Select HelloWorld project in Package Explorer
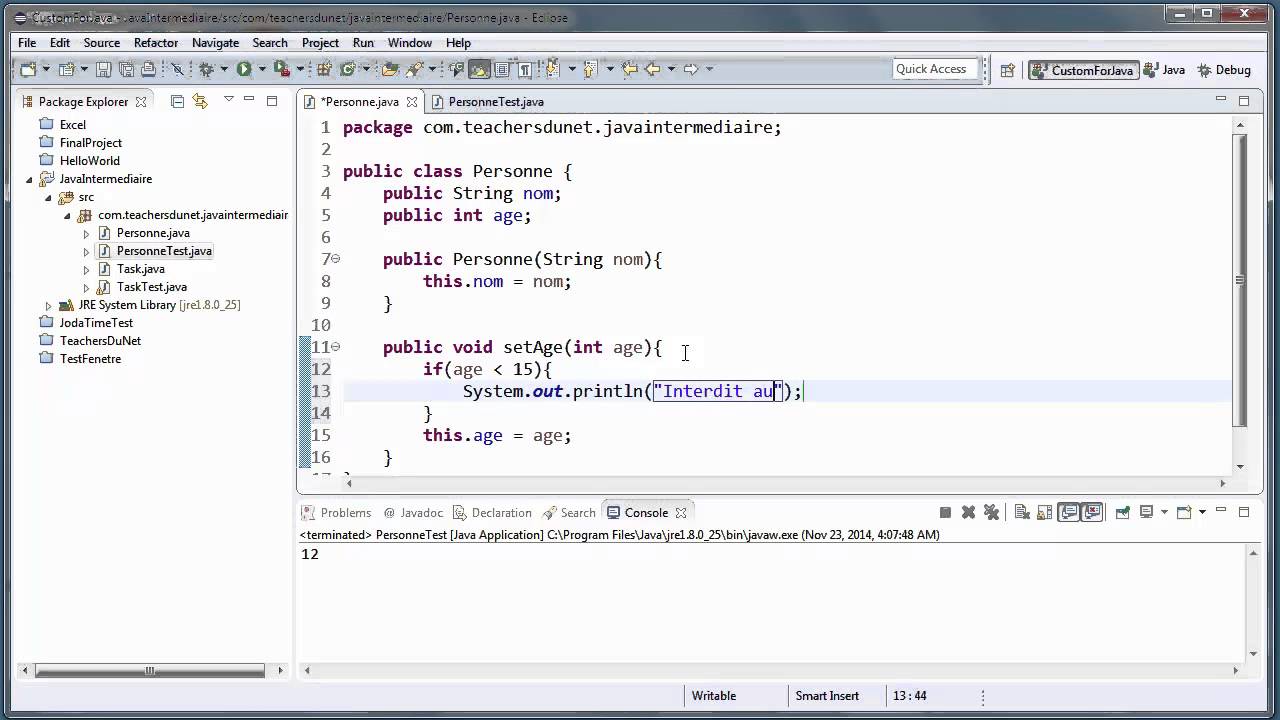 pos(80,161)
